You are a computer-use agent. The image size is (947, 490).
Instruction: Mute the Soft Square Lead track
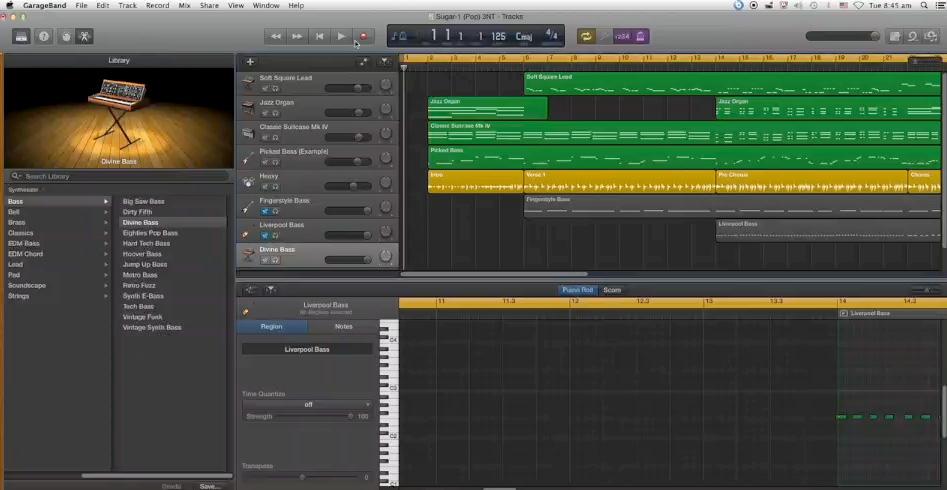(x=265, y=88)
